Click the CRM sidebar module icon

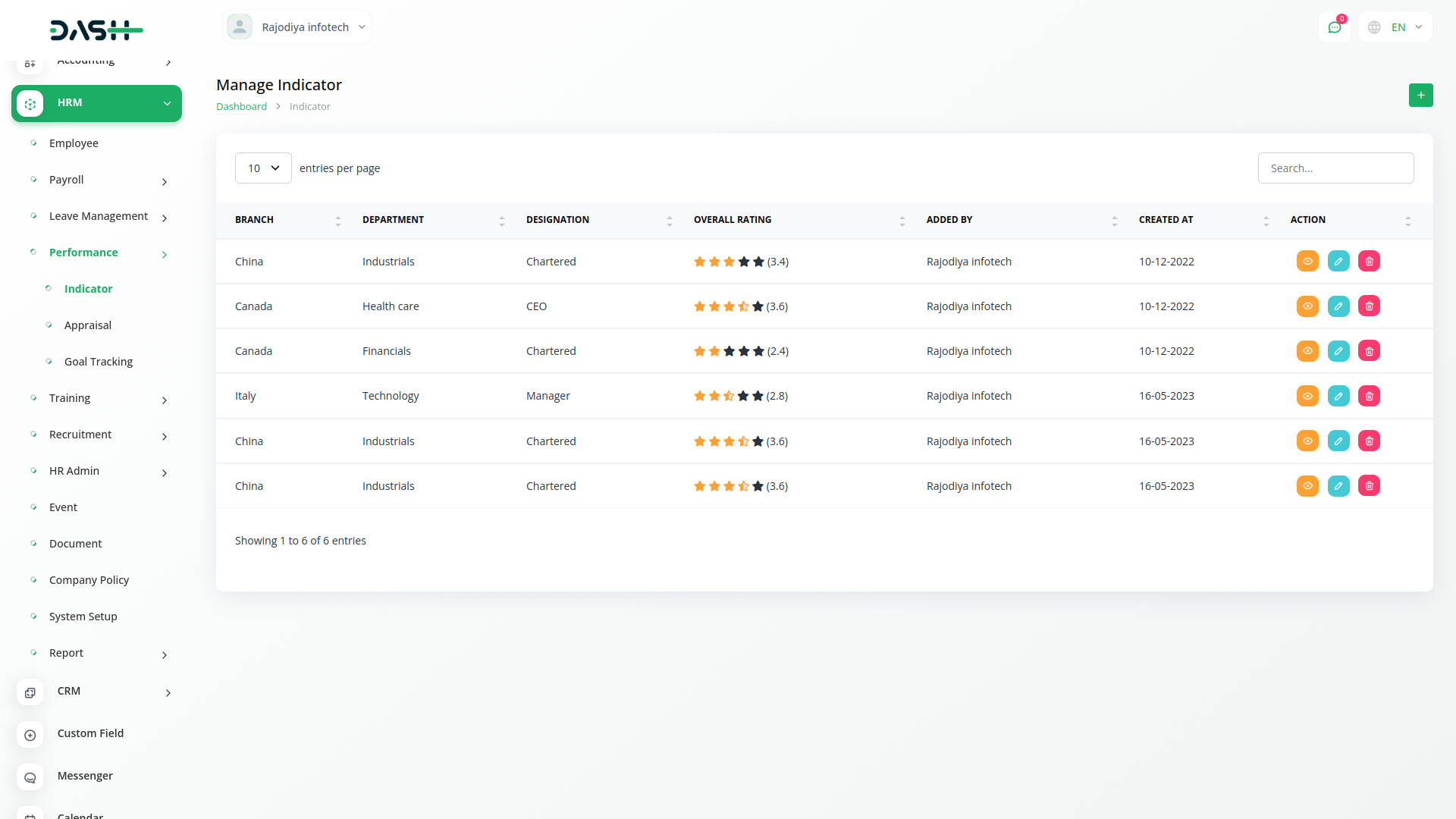tap(30, 692)
